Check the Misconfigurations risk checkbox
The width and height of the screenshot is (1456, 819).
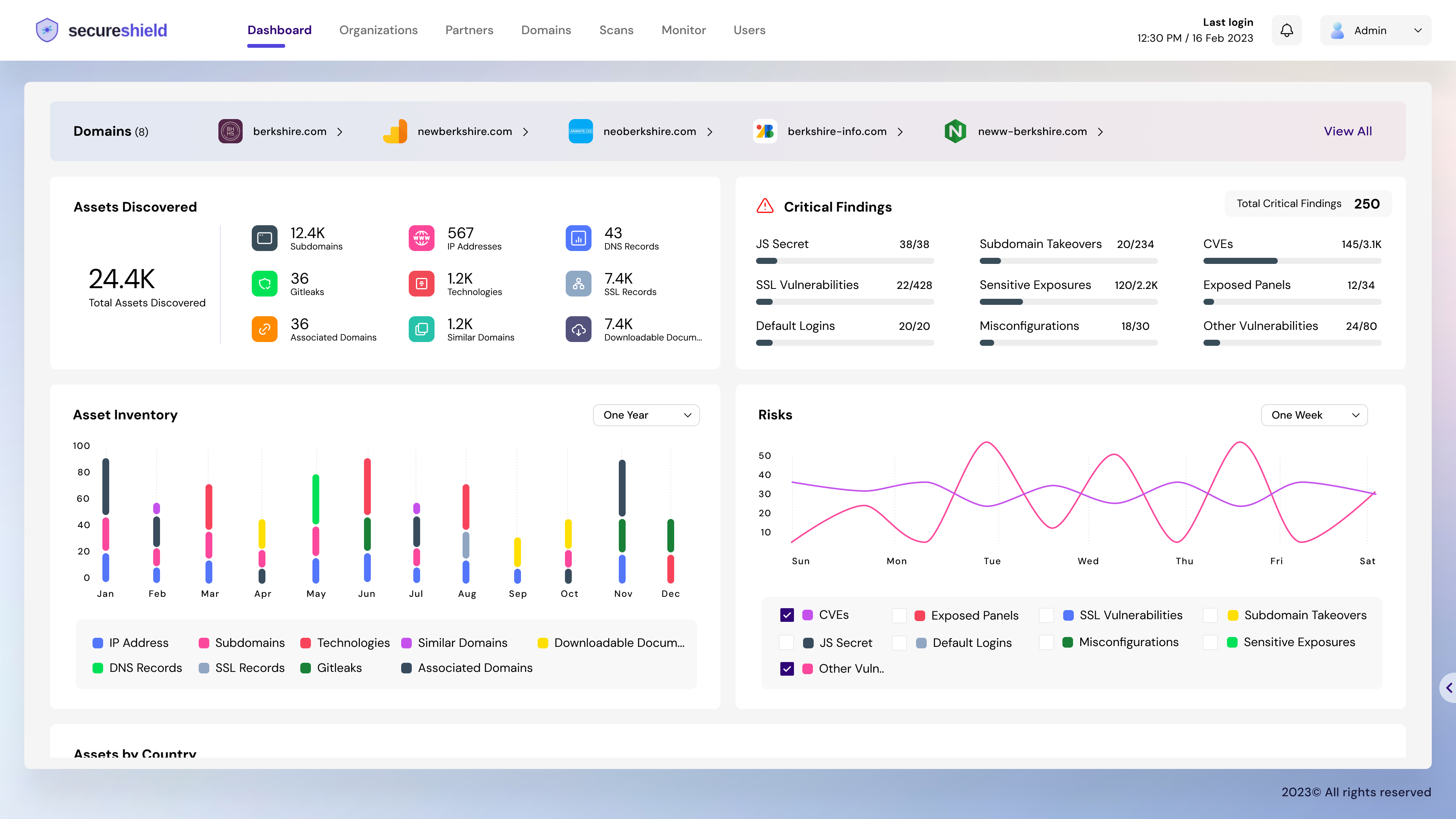pos(1046,643)
